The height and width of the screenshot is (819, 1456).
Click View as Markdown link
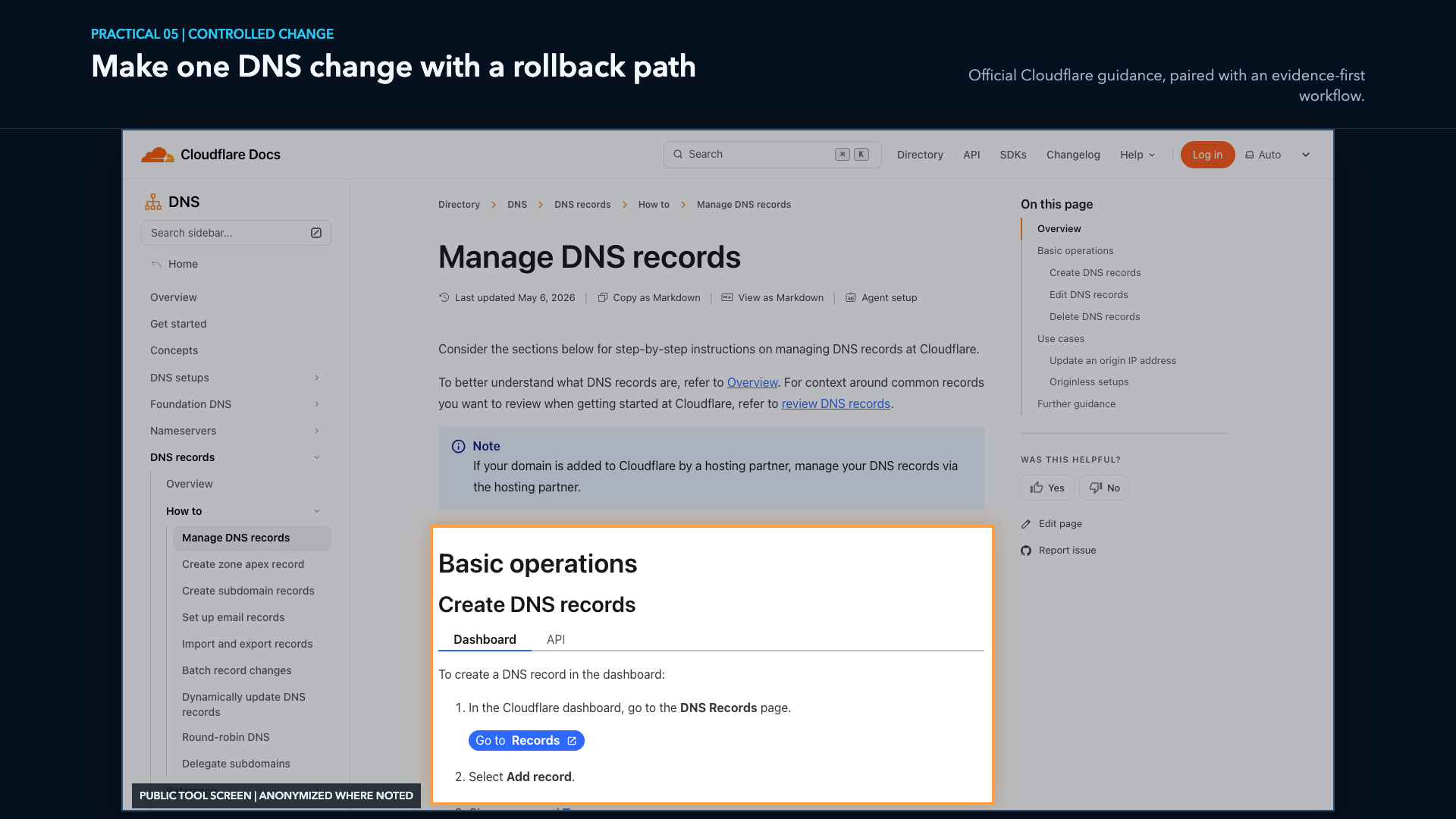tap(773, 297)
